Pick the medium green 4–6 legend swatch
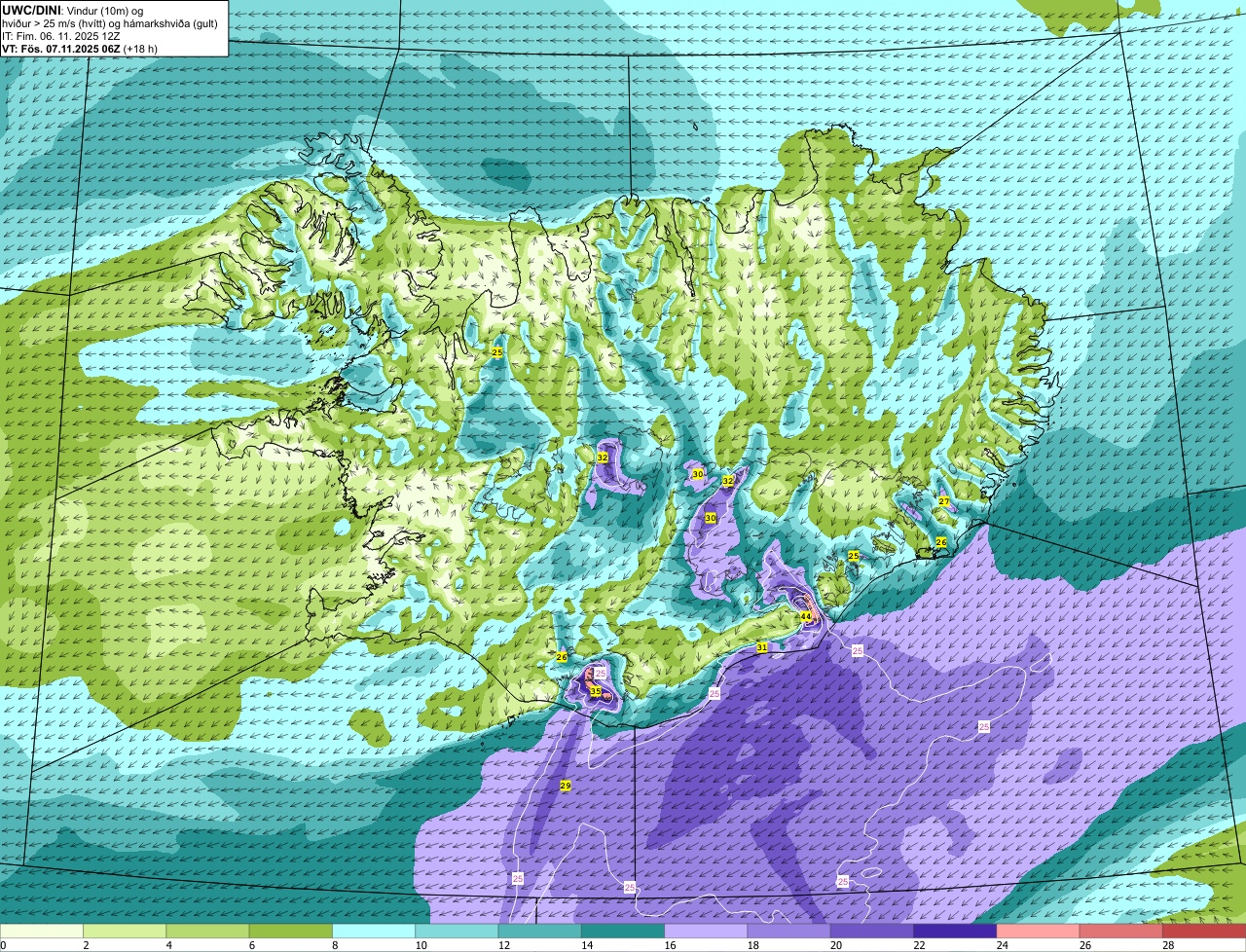Screen dimensions: 1246x952 click(x=207, y=932)
